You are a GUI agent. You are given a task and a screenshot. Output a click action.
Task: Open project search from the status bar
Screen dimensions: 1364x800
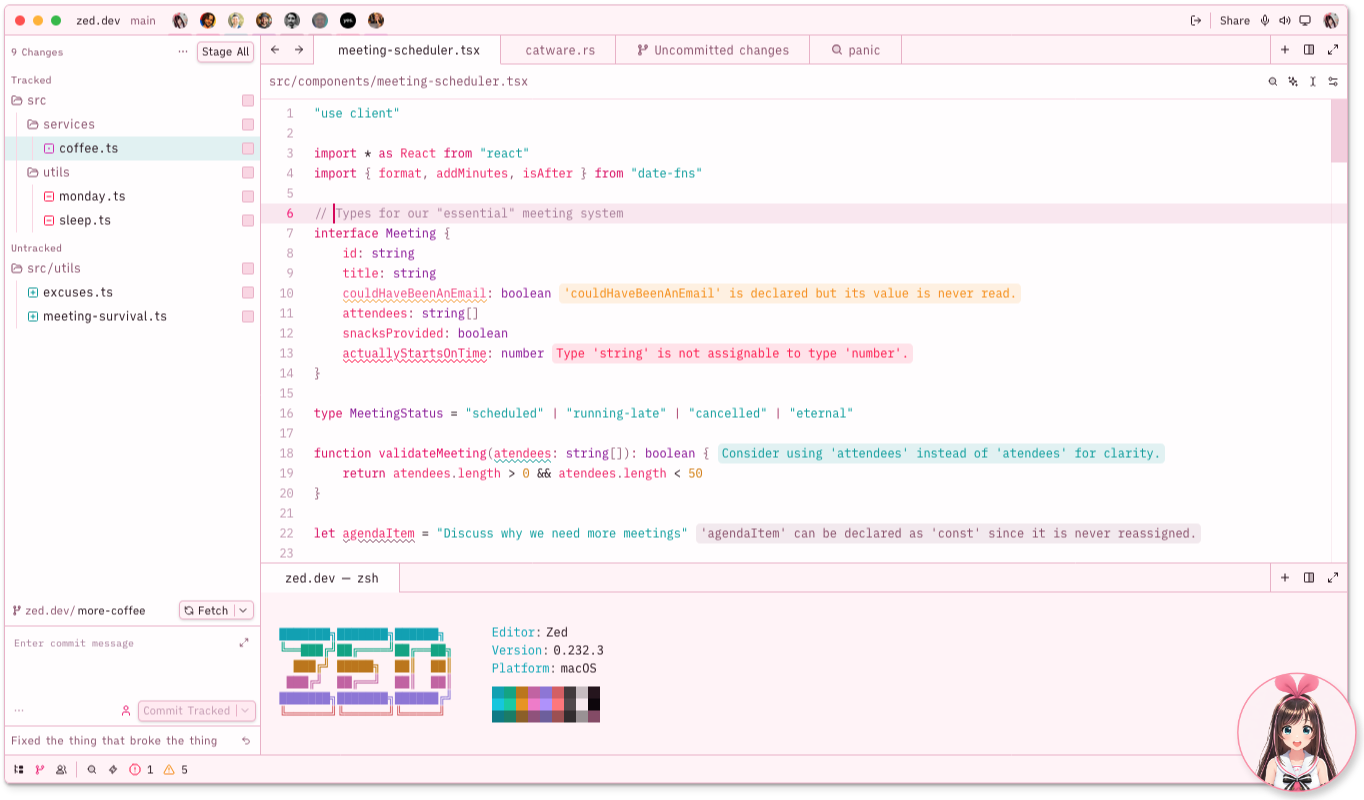92,770
